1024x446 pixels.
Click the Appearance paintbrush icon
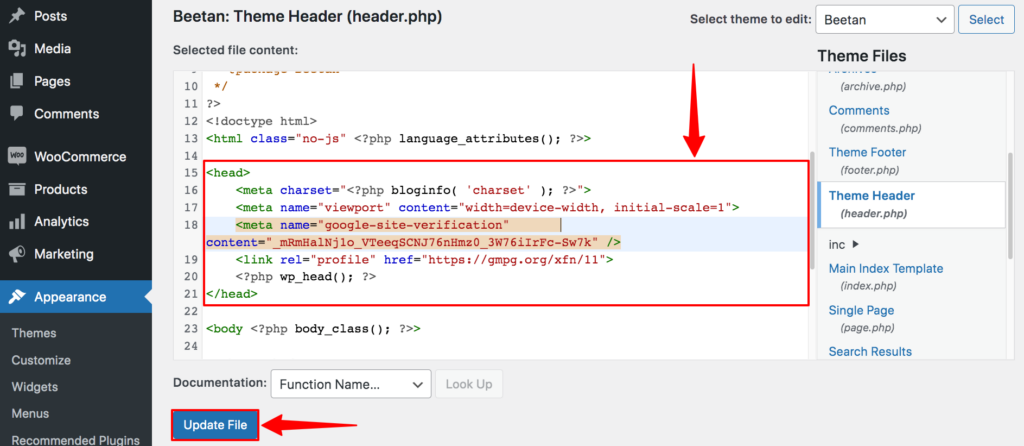click(17, 297)
